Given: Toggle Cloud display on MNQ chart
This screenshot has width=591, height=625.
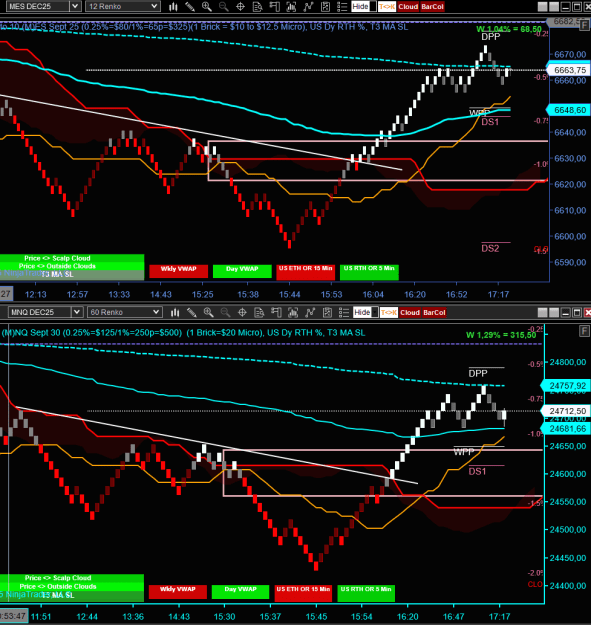Looking at the screenshot, I should (x=410, y=312).
